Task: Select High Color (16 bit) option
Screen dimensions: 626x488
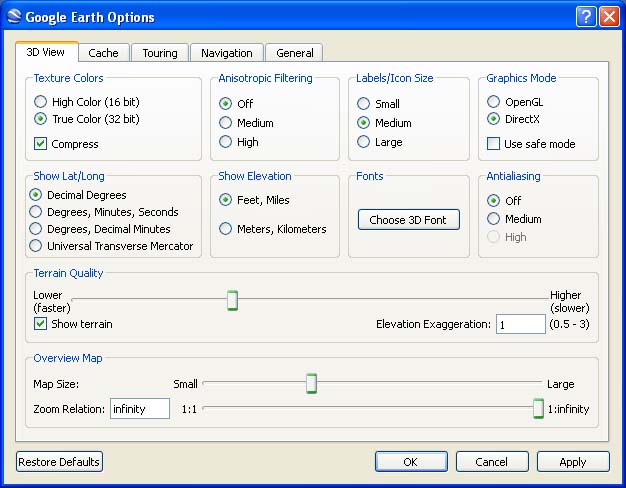Action: pyautogui.click(x=41, y=102)
